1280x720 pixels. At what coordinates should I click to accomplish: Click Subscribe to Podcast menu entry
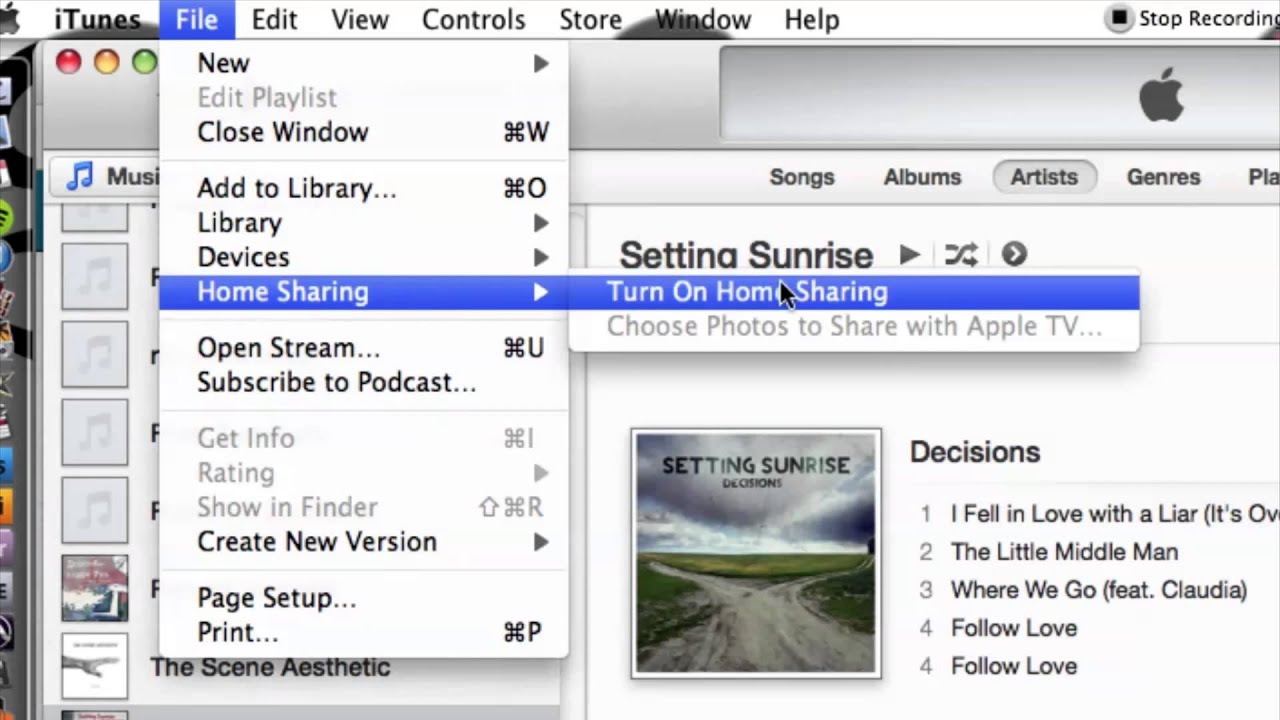[336, 383]
